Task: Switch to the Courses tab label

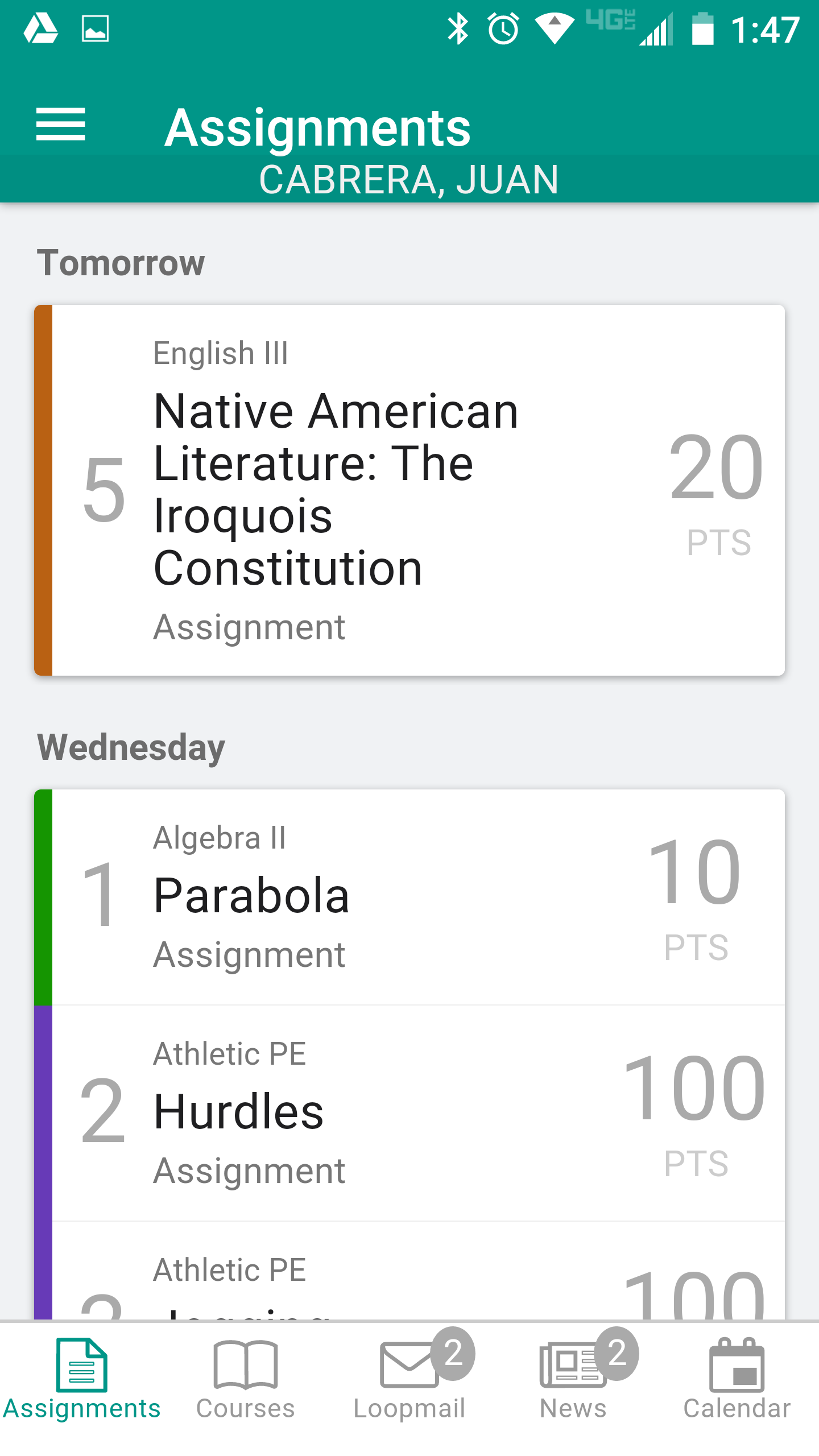Action: tap(245, 1409)
